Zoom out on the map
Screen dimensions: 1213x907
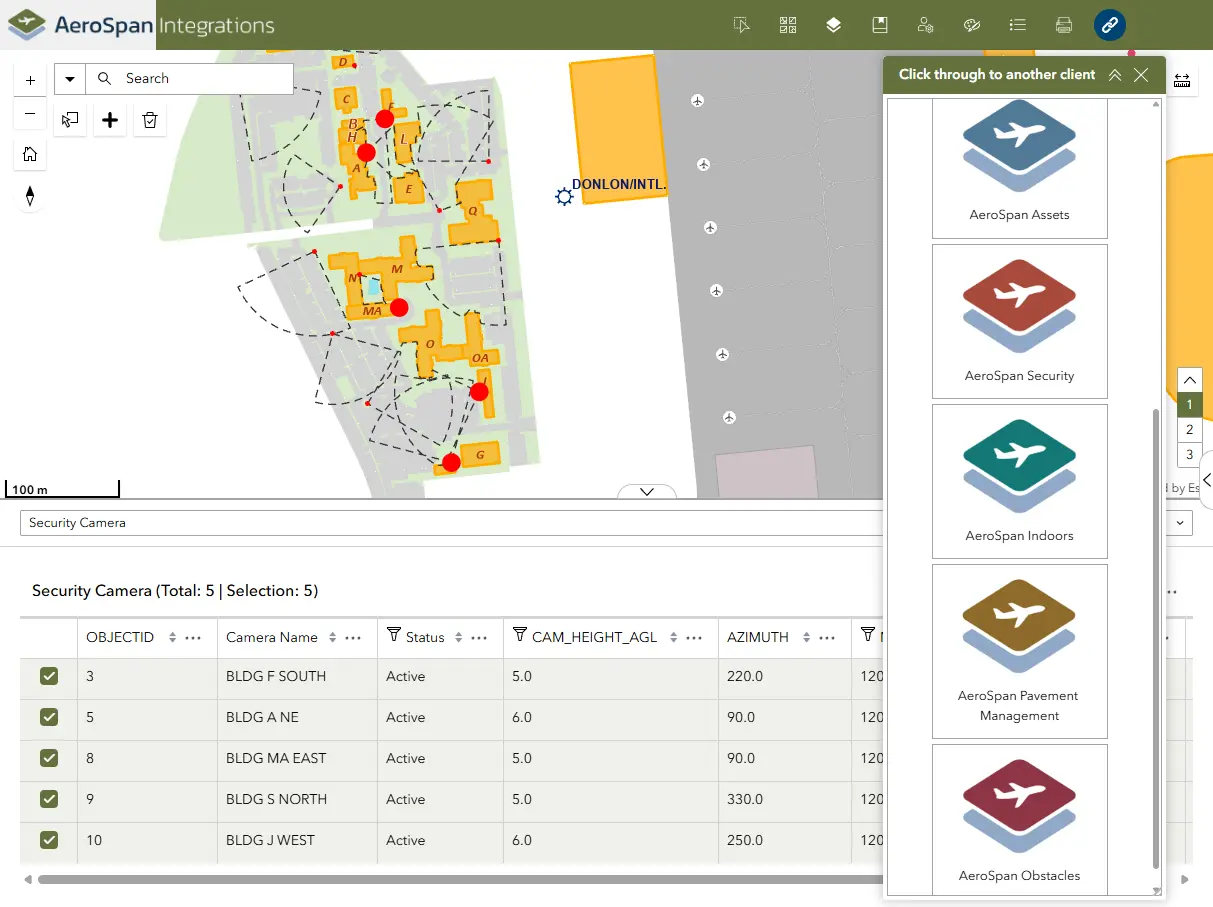[x=30, y=114]
